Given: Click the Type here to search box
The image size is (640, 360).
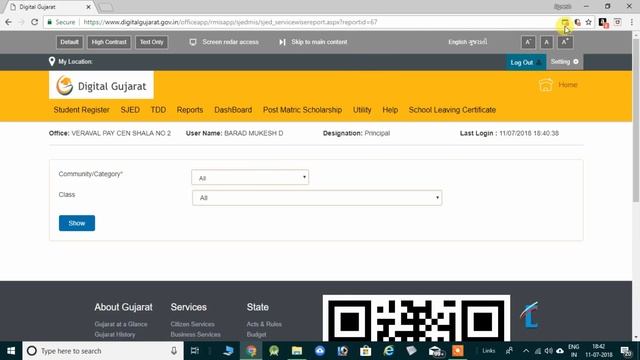Looking at the screenshot, I should coord(102,351).
